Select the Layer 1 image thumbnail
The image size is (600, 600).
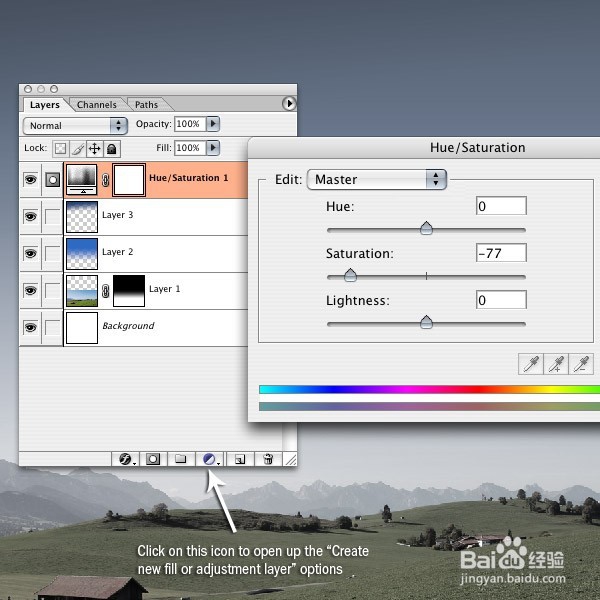[x=82, y=291]
